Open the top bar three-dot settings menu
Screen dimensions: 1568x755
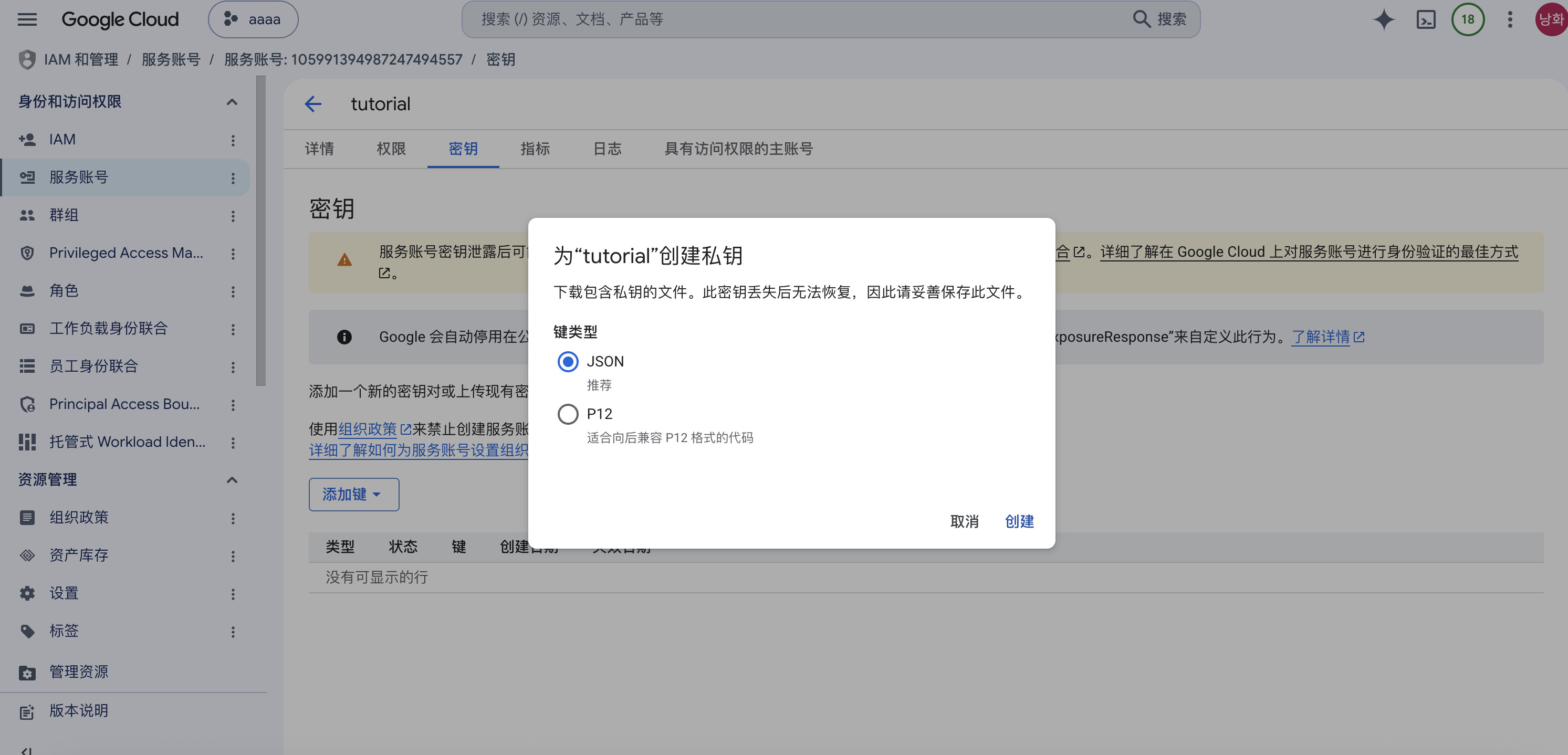click(1510, 19)
